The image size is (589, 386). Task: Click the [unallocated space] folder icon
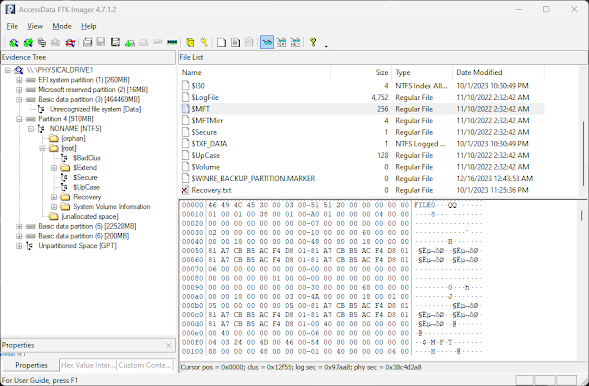pos(54,216)
